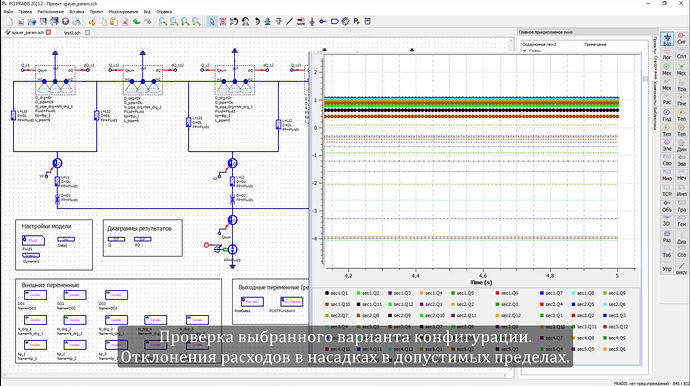
Task: Select the DD1 variable block
Action: coord(35,295)
